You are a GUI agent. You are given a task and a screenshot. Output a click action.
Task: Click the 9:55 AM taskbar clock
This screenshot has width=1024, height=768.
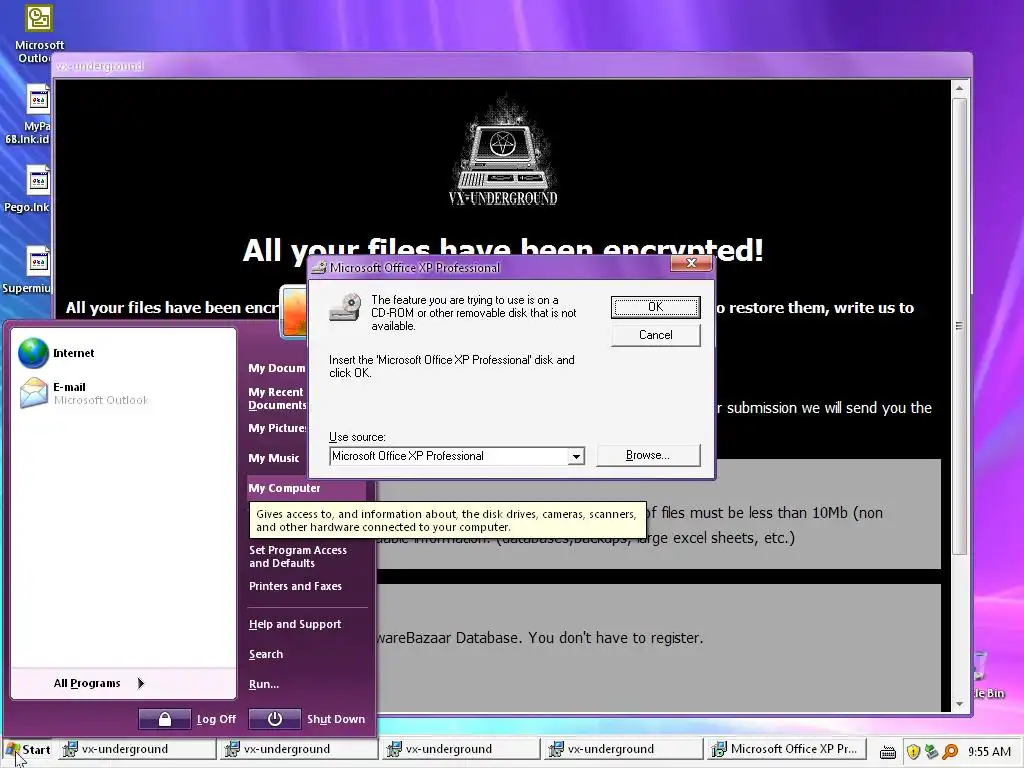click(989, 752)
